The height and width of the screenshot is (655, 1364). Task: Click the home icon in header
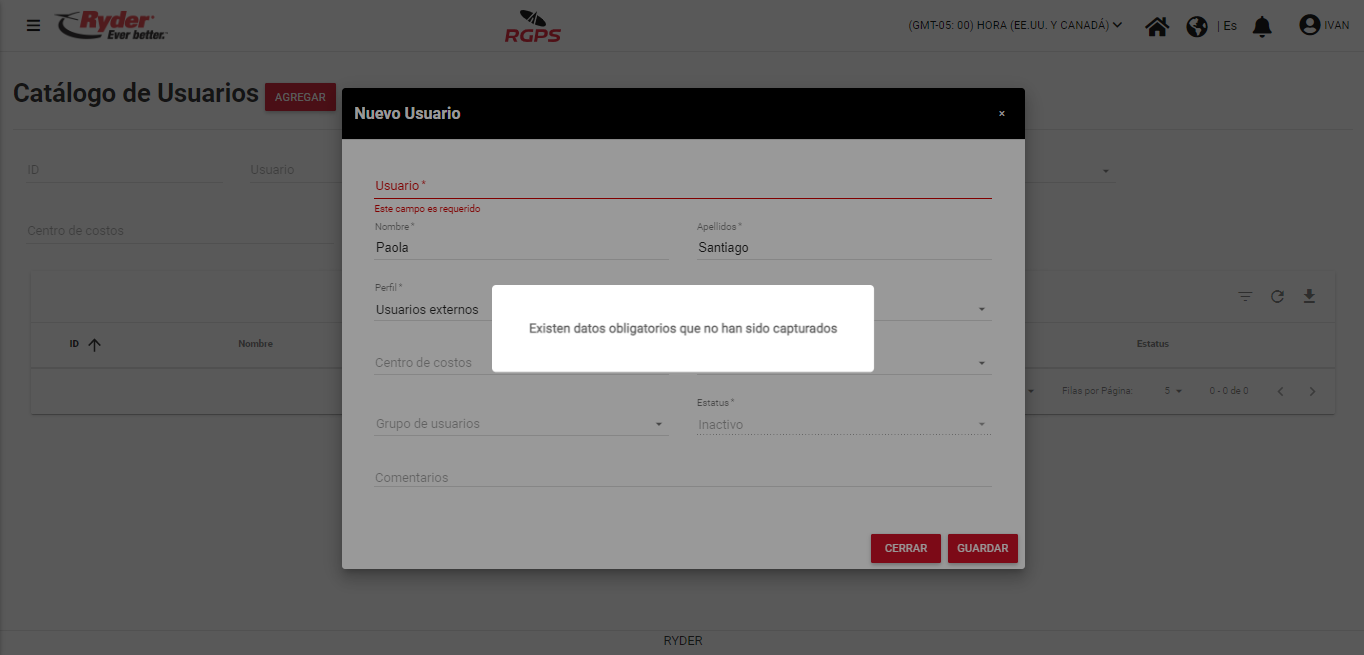coord(1157,26)
